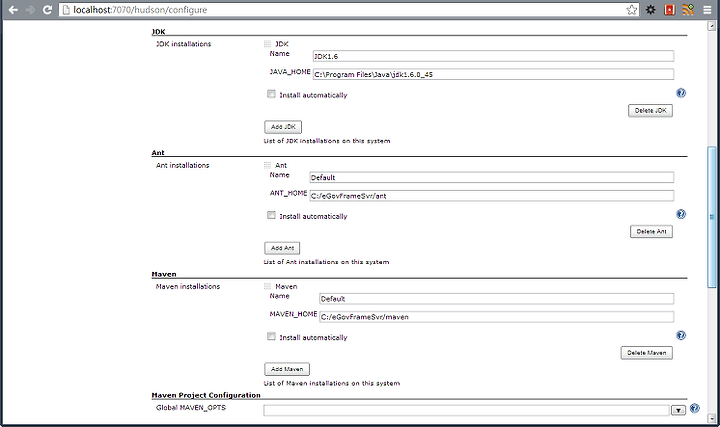Reload the Hudson configure page
Screen dimensions: 720x427
coord(47,10)
